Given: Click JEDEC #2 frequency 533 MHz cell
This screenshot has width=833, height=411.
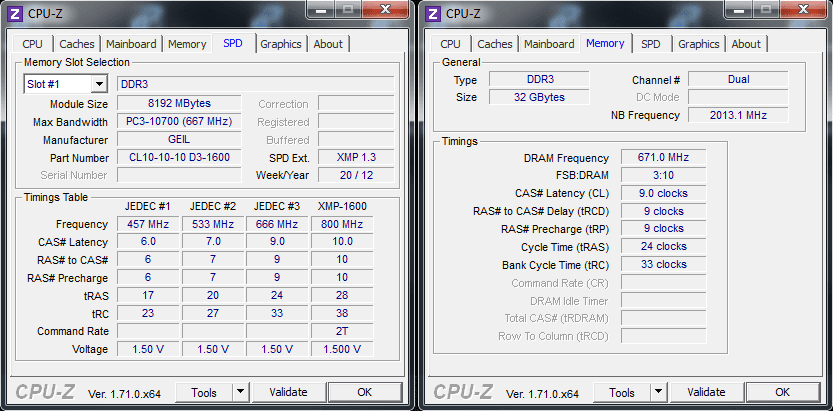Looking at the screenshot, I should coord(213,224).
